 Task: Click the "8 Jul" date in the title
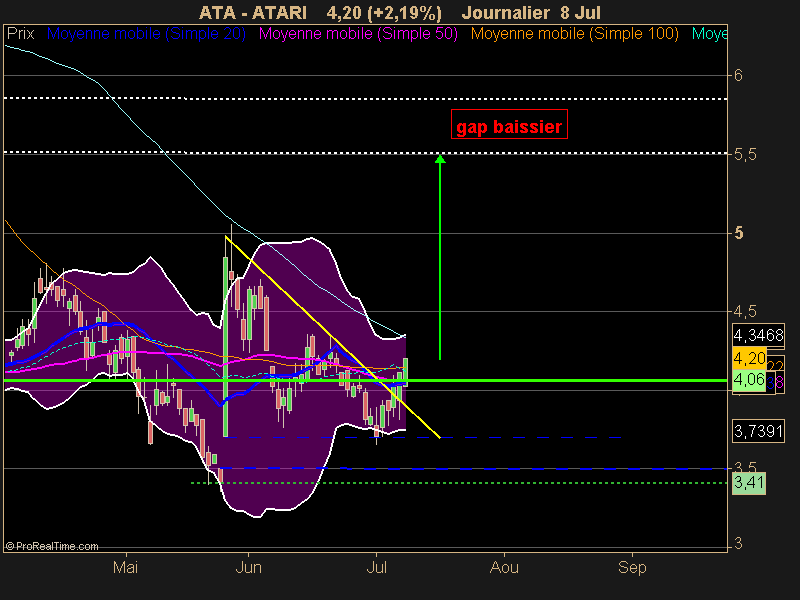581,13
